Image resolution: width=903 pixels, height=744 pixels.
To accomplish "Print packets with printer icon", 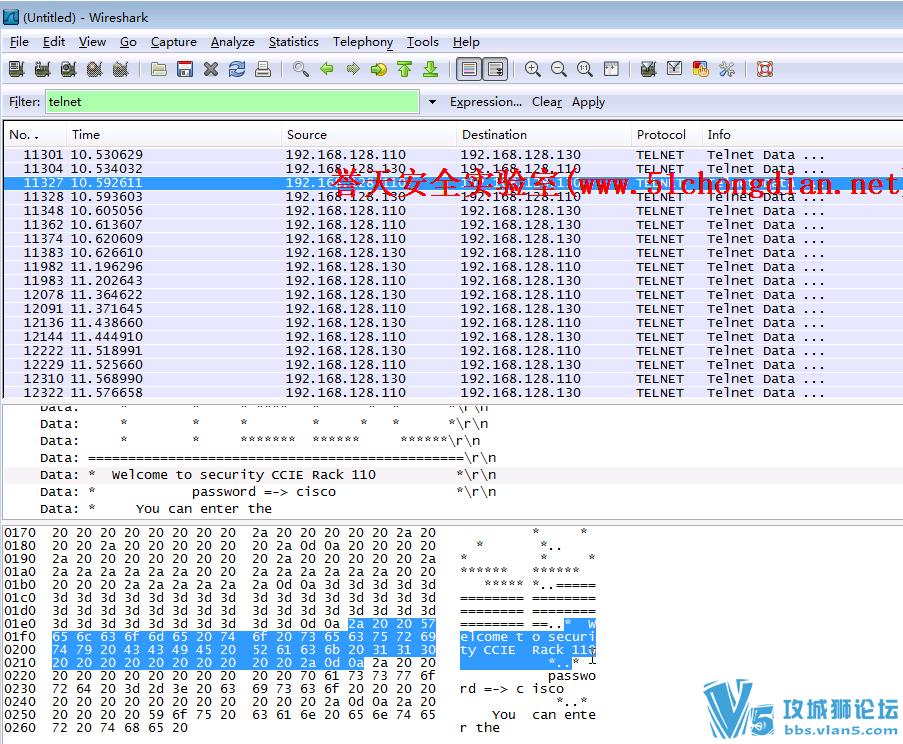I will 263,69.
